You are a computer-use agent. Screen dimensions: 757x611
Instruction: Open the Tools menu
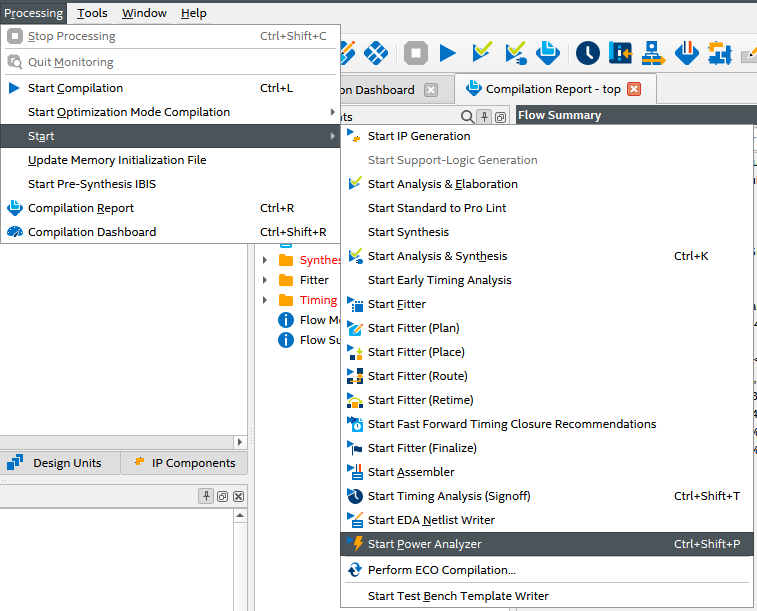92,13
